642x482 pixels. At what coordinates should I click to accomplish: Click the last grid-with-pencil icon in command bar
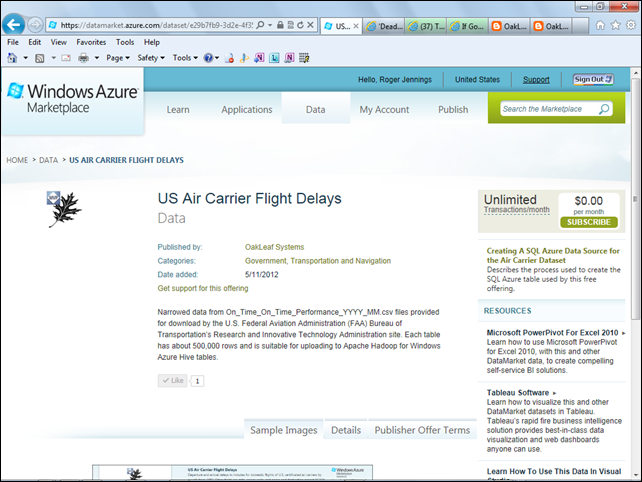(x=304, y=58)
